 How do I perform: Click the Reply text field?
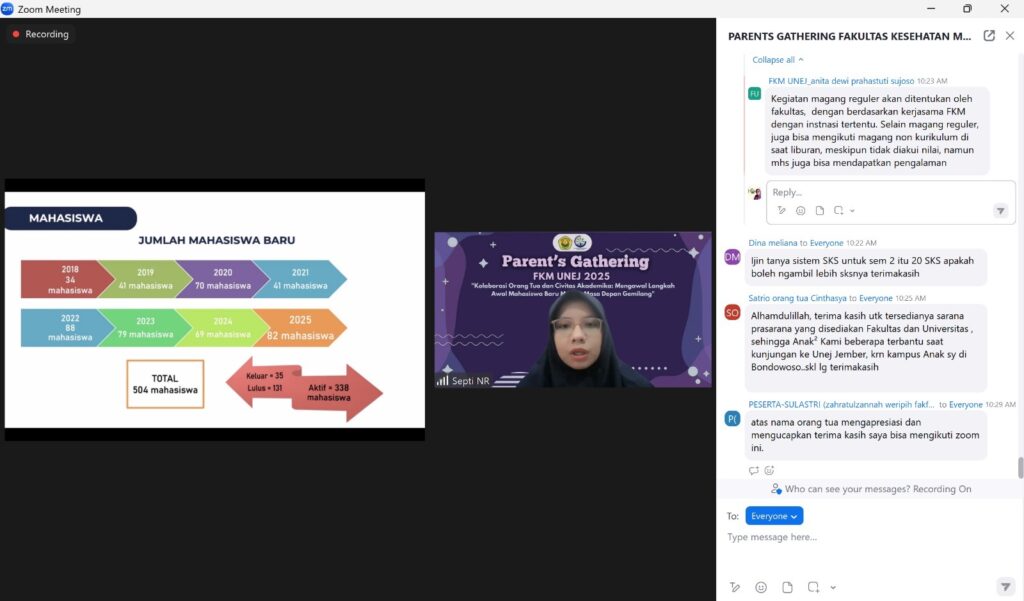pyautogui.click(x=880, y=192)
